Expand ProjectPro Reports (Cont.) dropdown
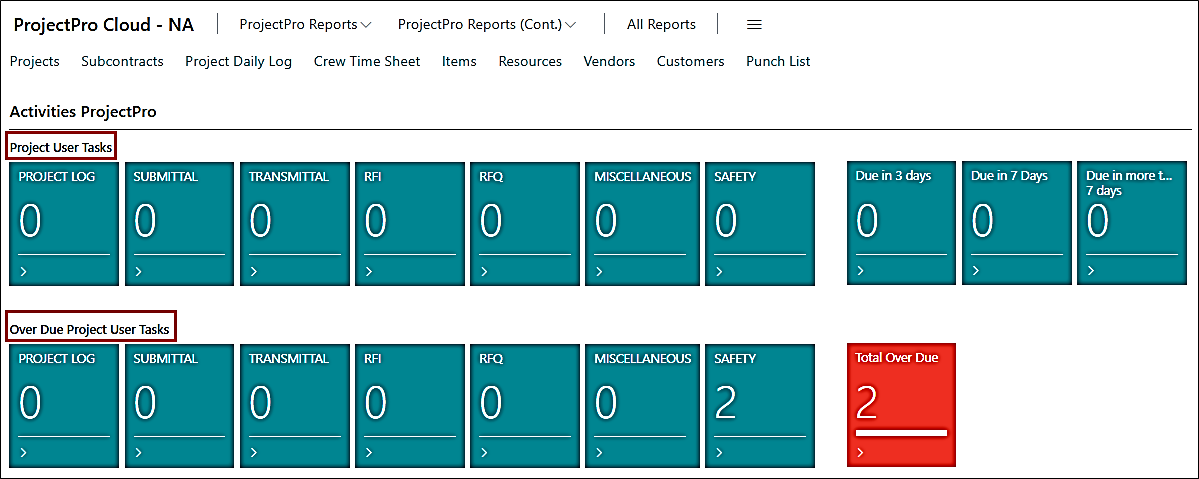Screen dimensions: 1199x479 pos(486,24)
